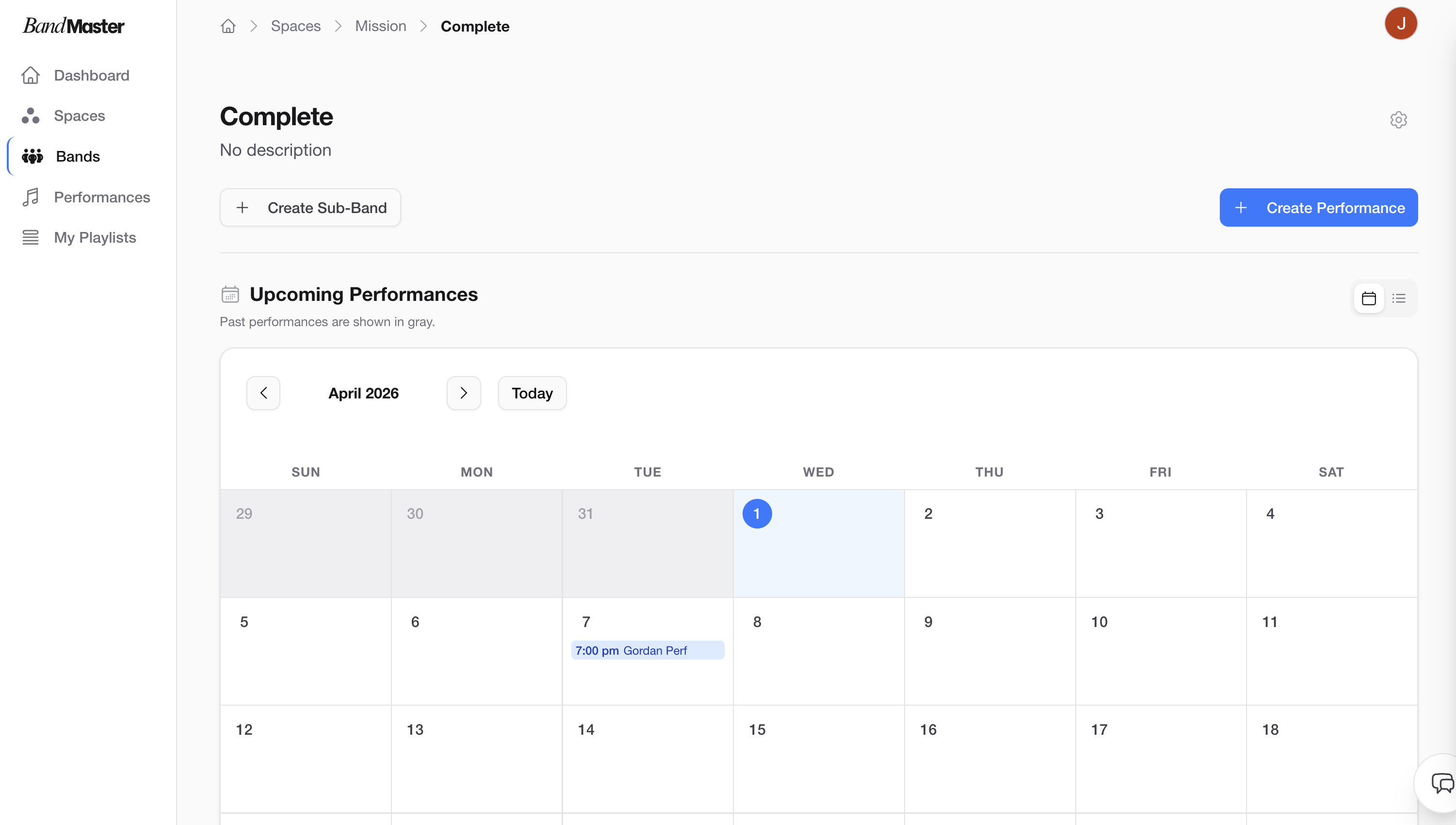Image resolution: width=1456 pixels, height=825 pixels.
Task: Select Performances in sidebar
Action: (x=102, y=197)
